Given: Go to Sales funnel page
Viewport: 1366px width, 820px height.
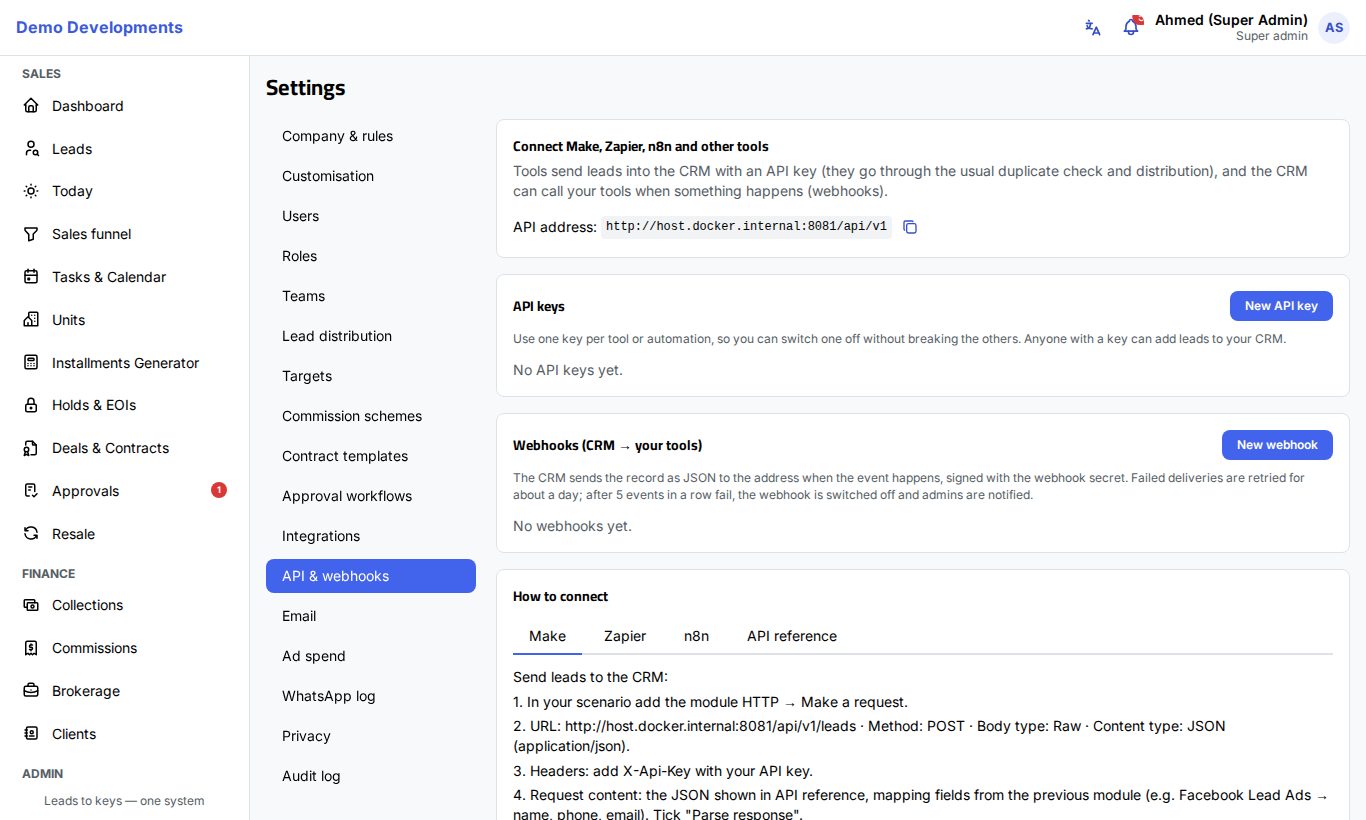Looking at the screenshot, I should pos(124,234).
